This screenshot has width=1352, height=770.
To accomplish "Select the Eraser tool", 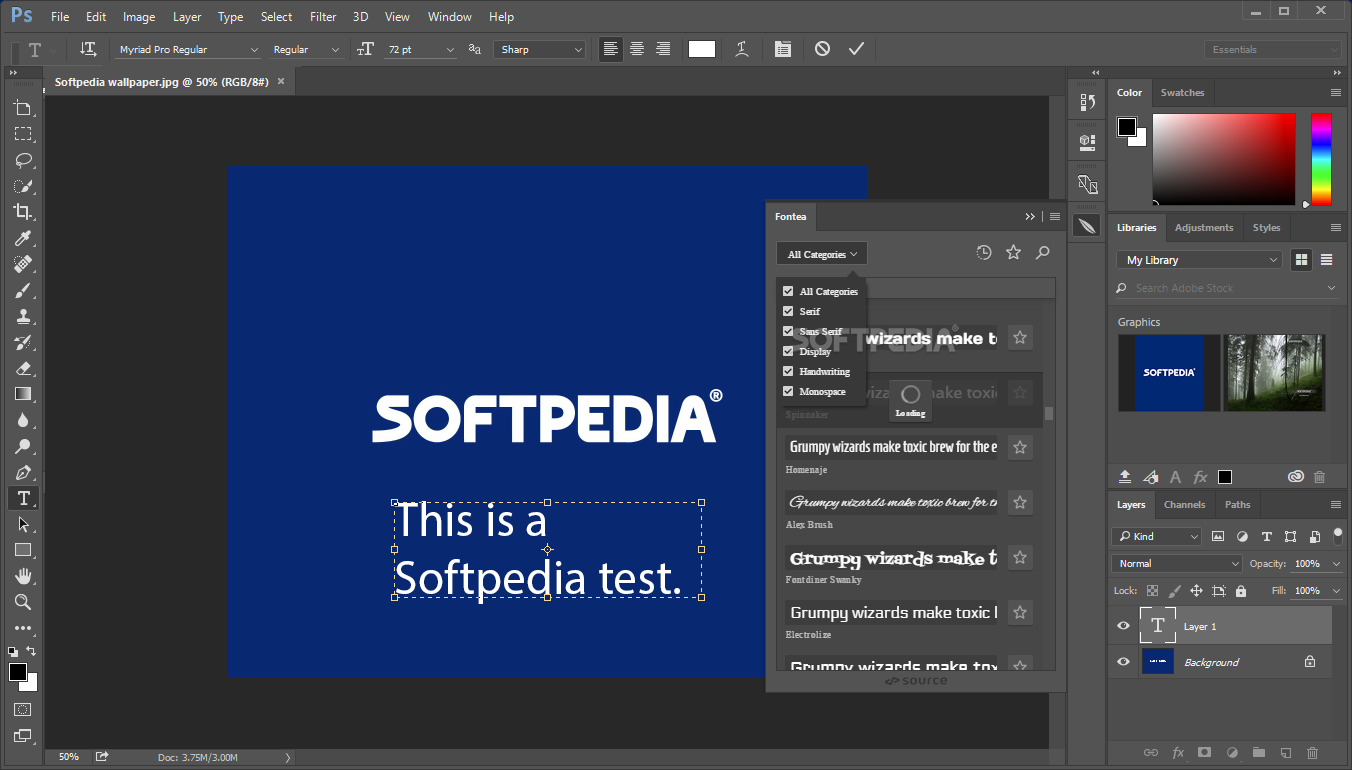I will (x=23, y=368).
